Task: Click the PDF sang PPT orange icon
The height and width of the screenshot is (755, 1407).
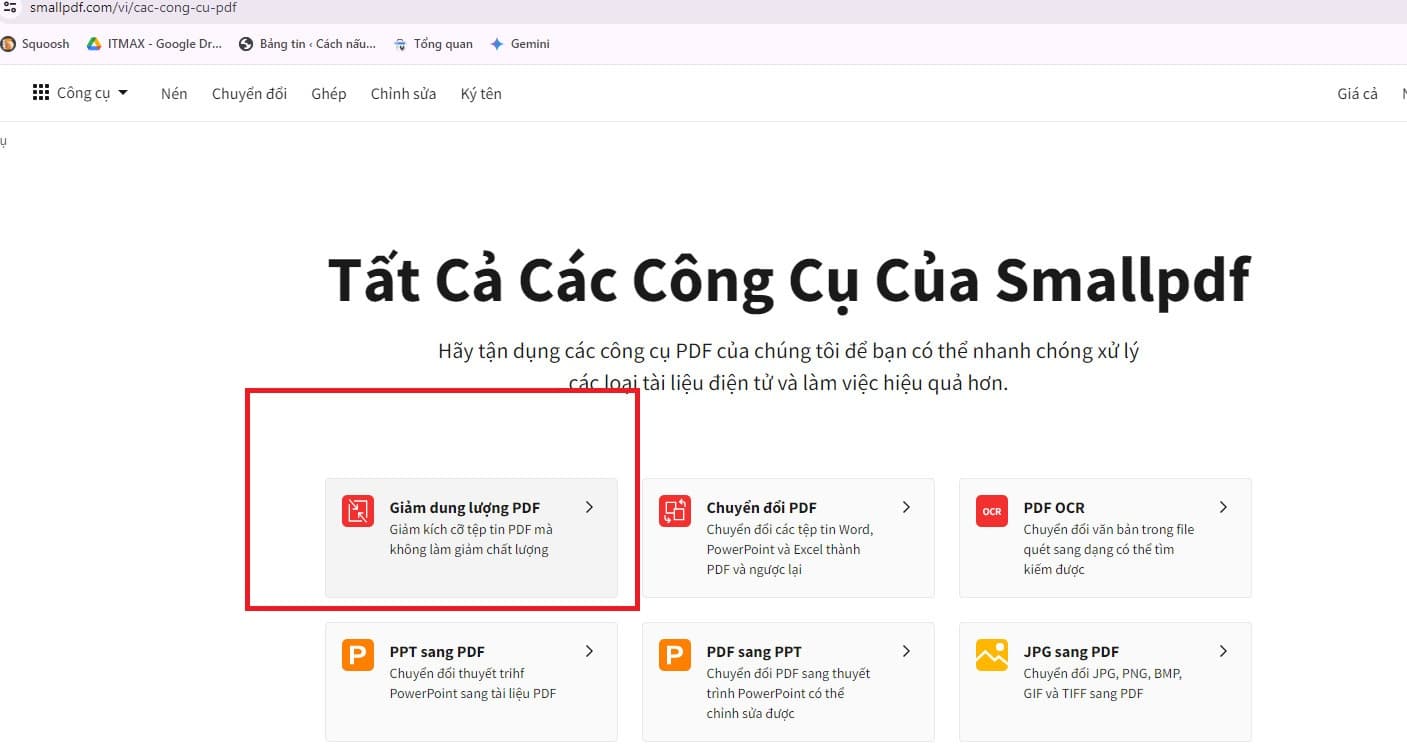Action: (x=675, y=655)
